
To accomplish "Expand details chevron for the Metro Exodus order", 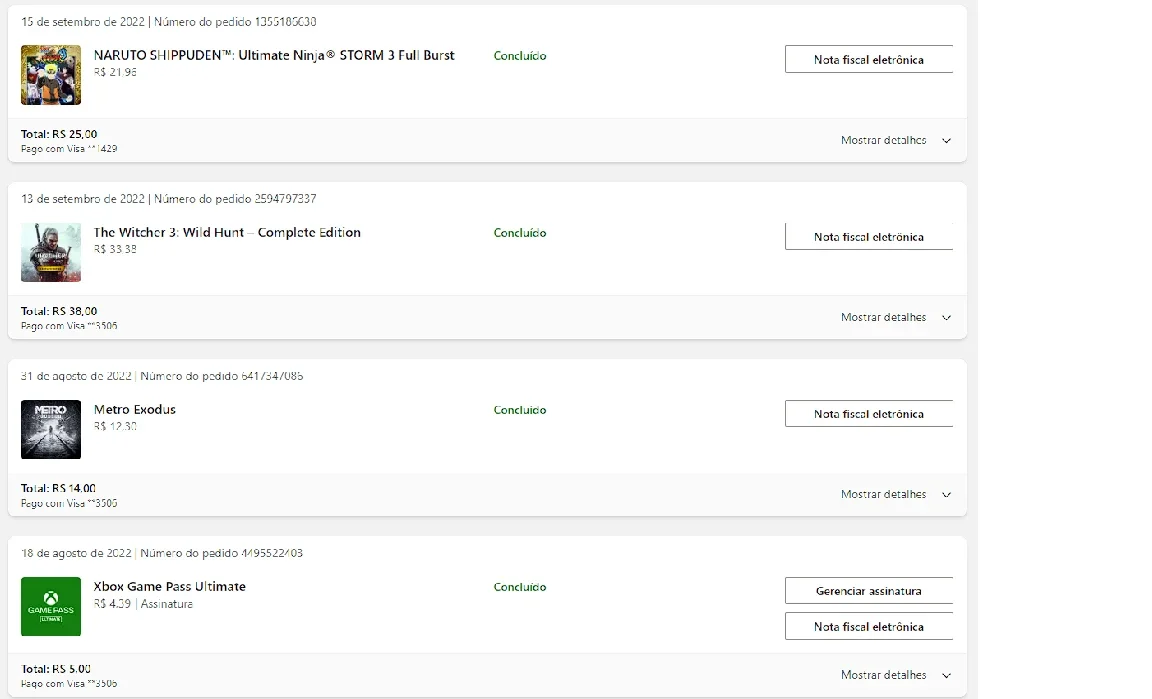I will [x=946, y=495].
